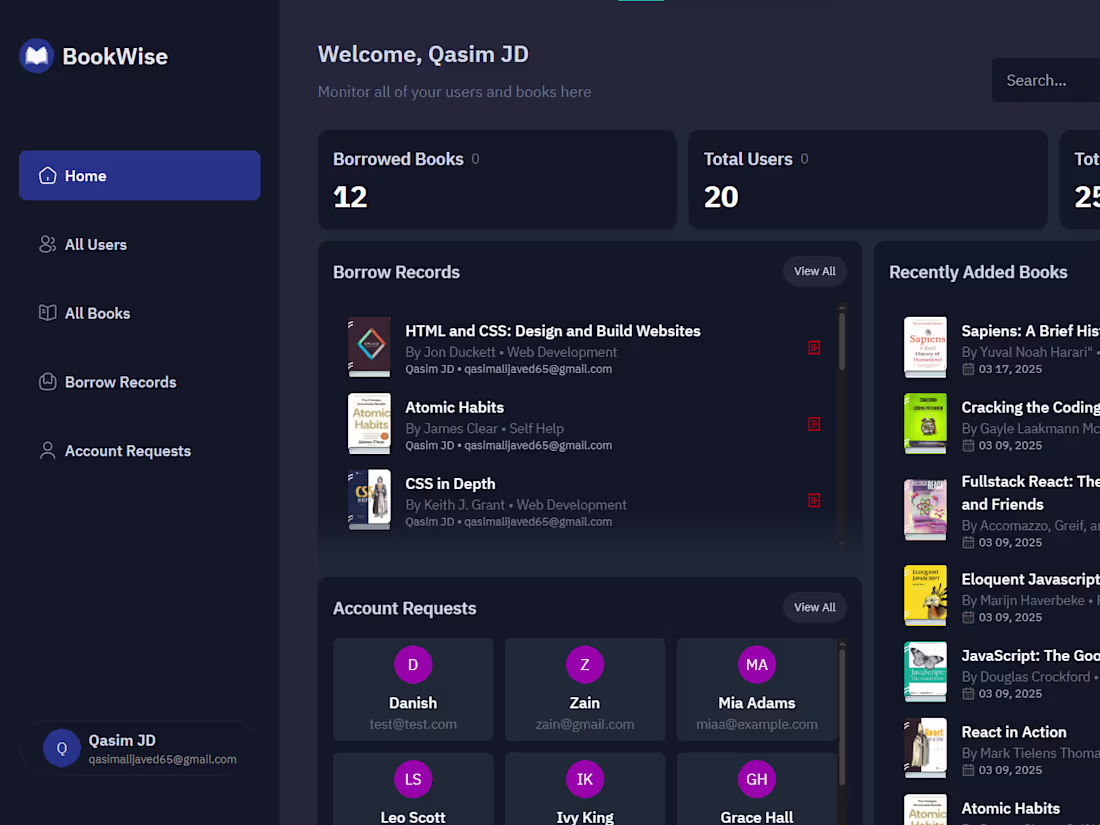
Task: Click title 'HTML and CSS: Design and Build Websites'
Action: (x=553, y=331)
